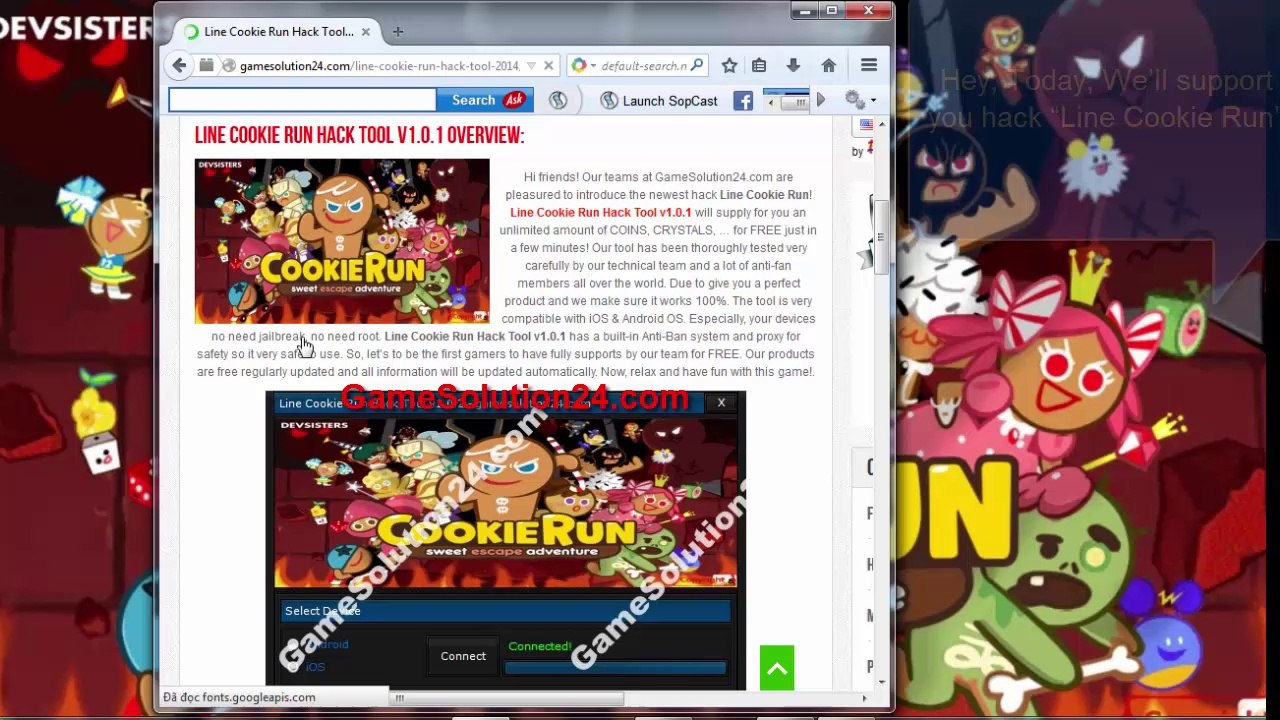Open the toolbar gear options dropdown

(x=860, y=100)
